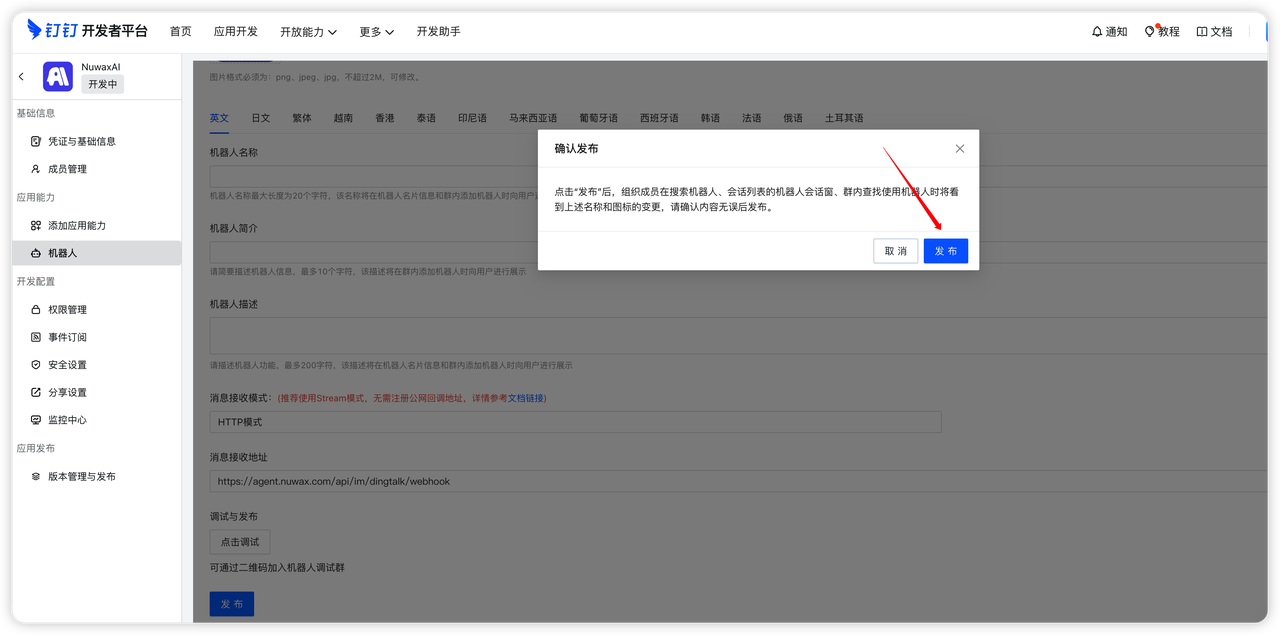
Task: Click 取消 in the confirm dialog
Action: point(896,251)
